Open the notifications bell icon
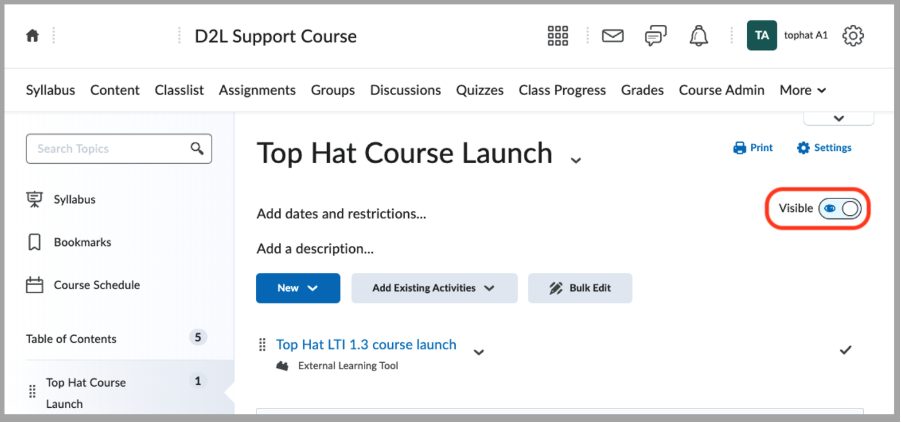 click(698, 36)
